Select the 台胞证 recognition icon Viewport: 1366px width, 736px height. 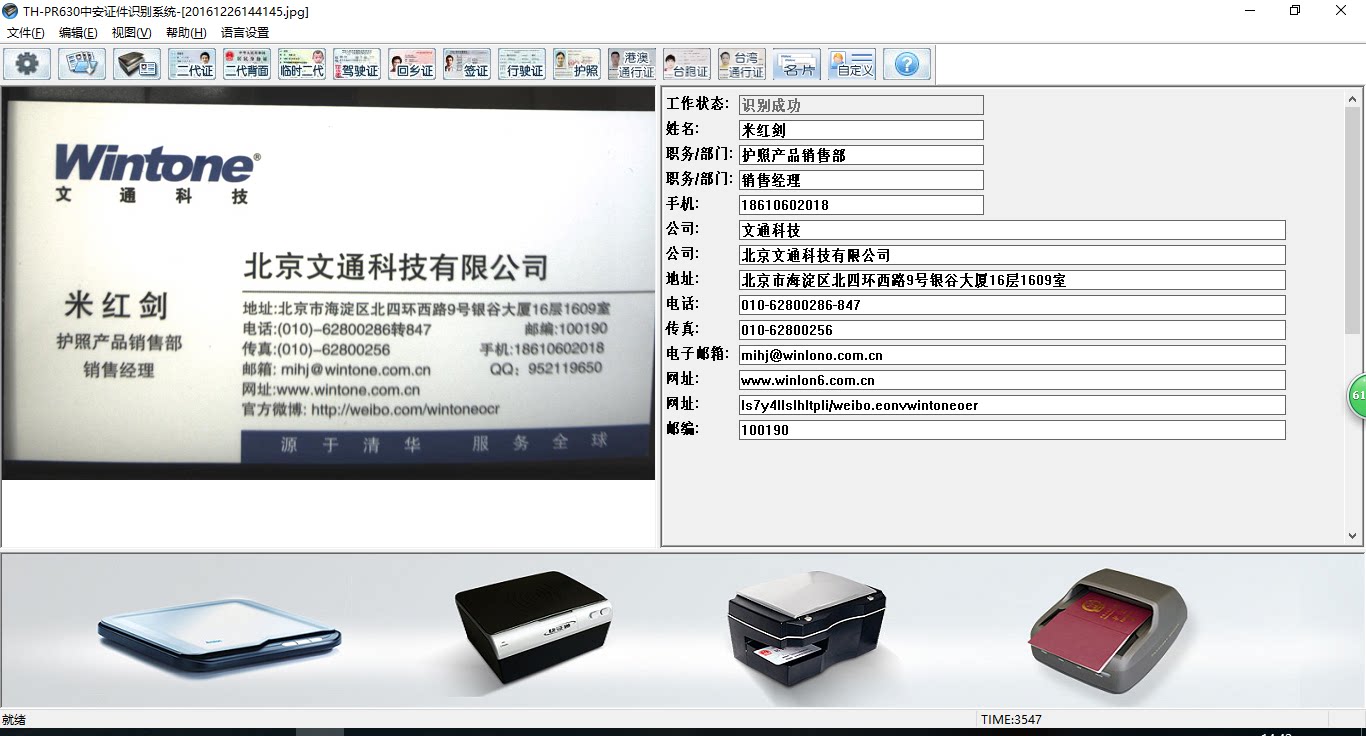tap(687, 64)
